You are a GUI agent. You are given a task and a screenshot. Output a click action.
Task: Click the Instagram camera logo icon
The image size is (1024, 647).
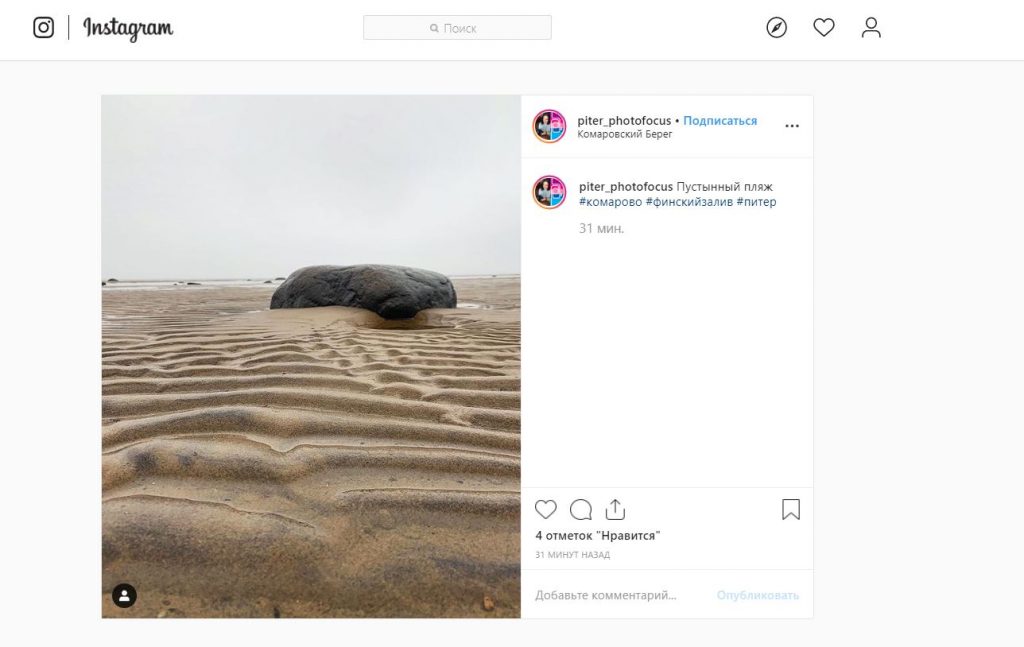44,27
